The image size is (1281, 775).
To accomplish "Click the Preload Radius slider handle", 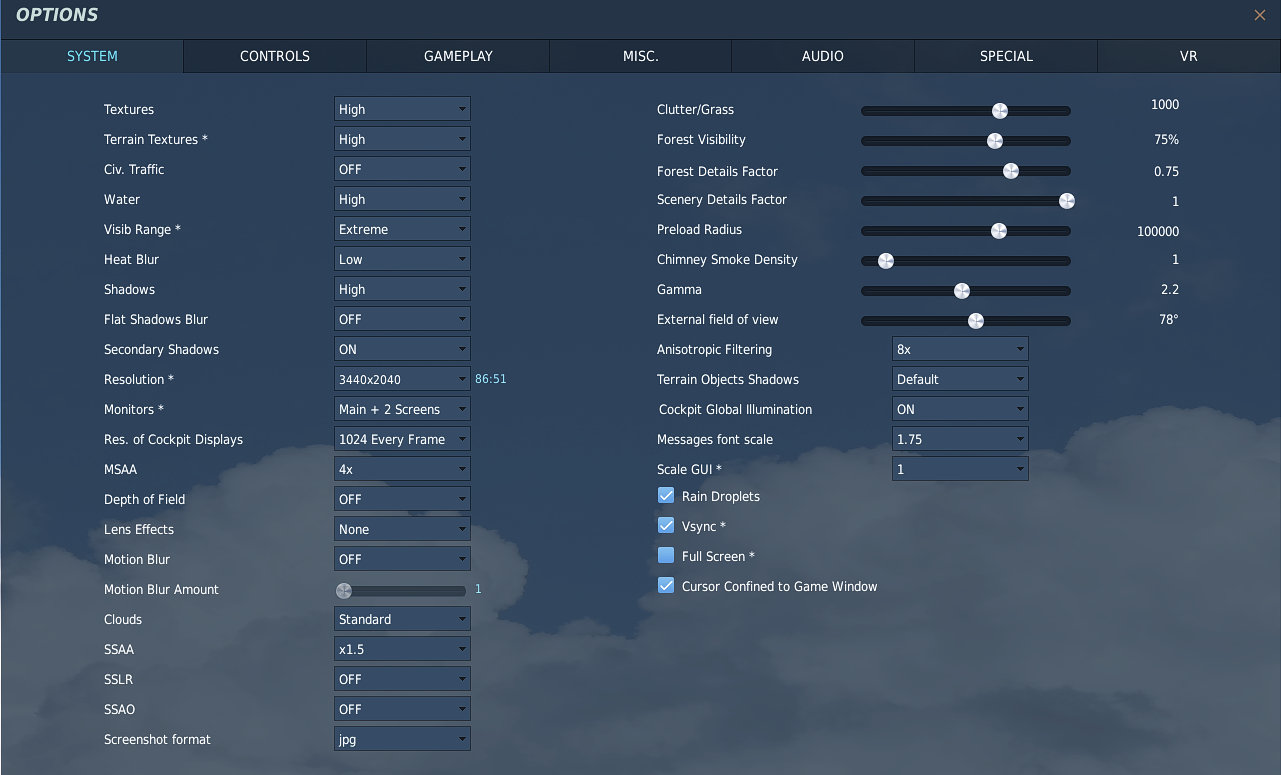I will coord(998,231).
